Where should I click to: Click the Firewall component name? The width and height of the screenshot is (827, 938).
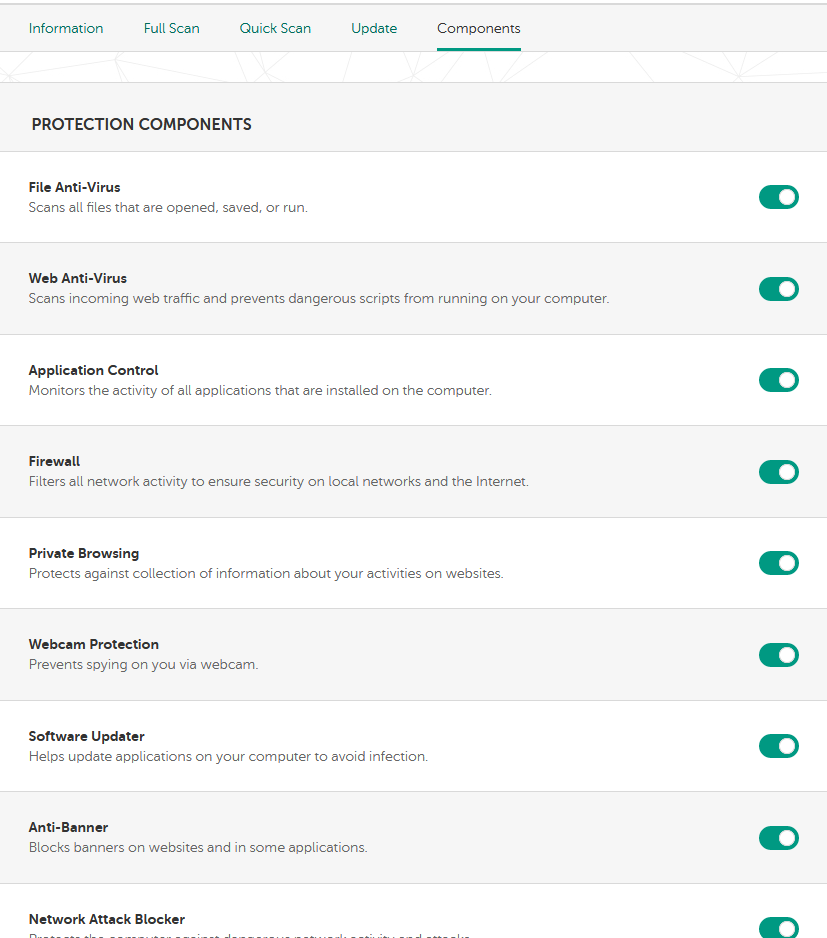[x=54, y=461]
